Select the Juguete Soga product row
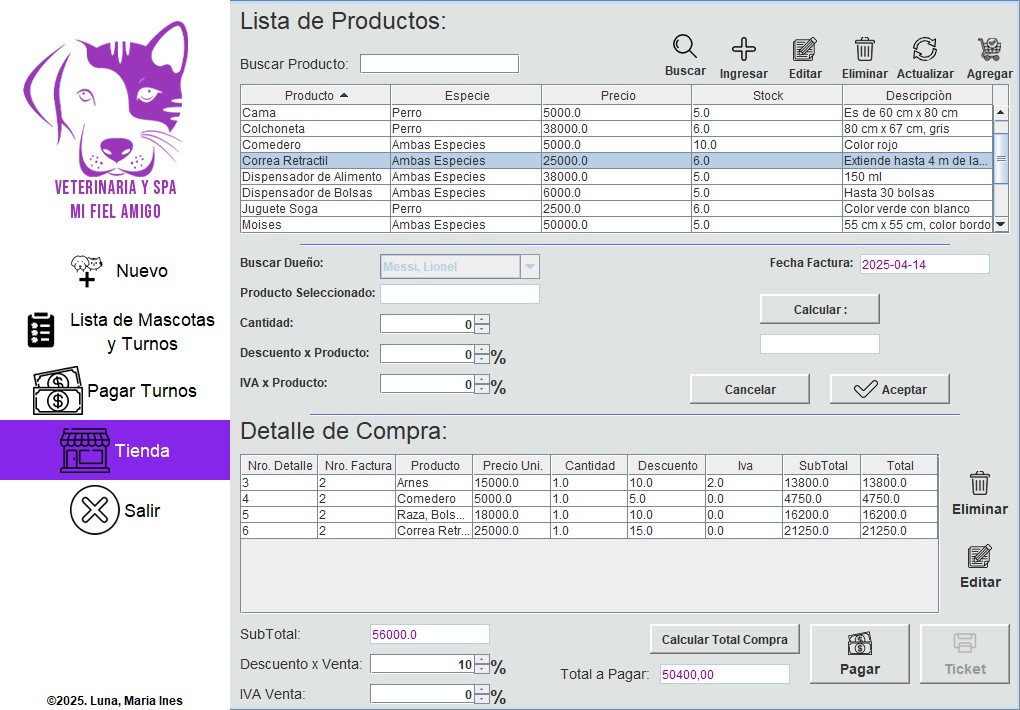 click(x=617, y=209)
